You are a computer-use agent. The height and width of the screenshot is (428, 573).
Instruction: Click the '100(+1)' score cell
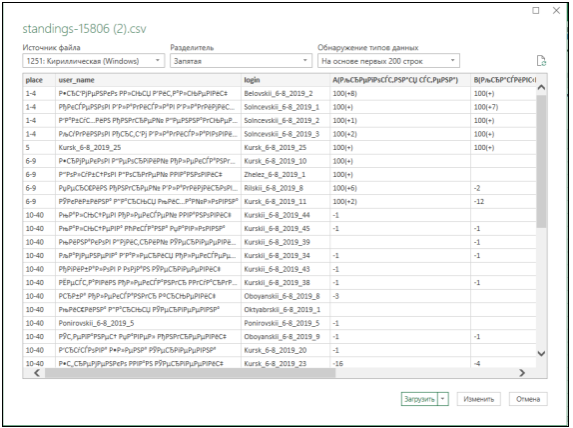[x=400, y=121]
